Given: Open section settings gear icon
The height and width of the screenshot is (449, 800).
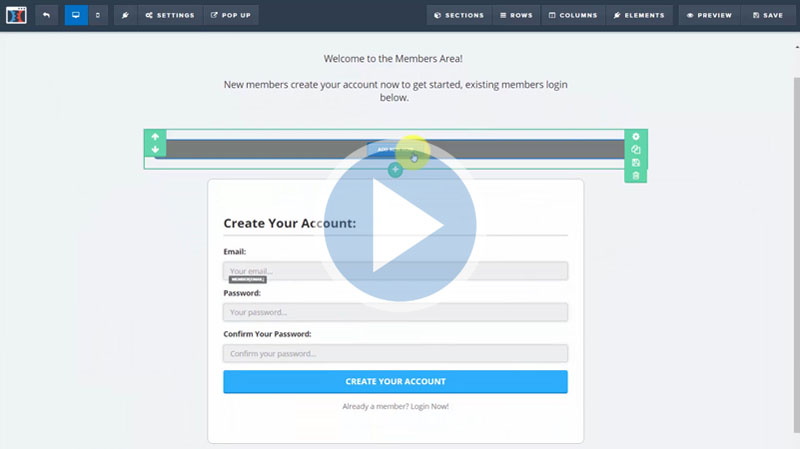Looking at the screenshot, I should (636, 136).
